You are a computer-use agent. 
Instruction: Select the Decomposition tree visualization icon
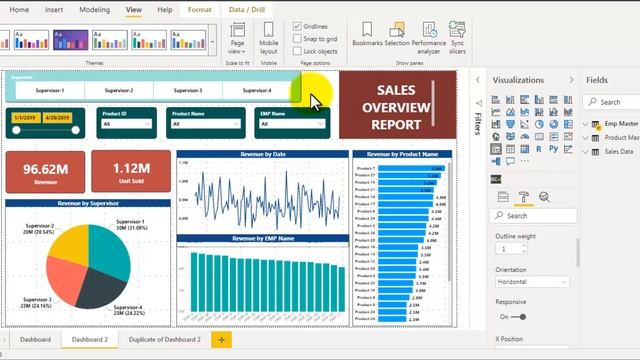pyautogui.click(x=496, y=161)
